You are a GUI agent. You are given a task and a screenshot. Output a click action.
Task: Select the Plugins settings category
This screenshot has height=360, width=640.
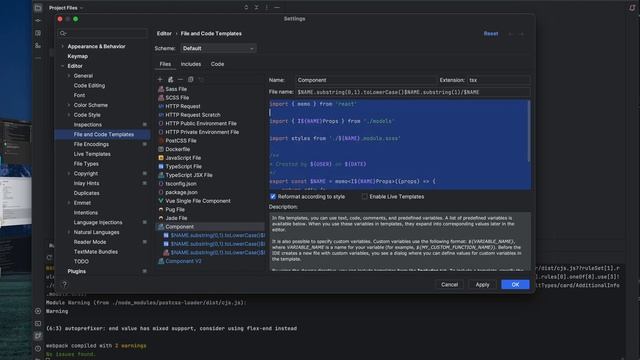pyautogui.click(x=77, y=271)
